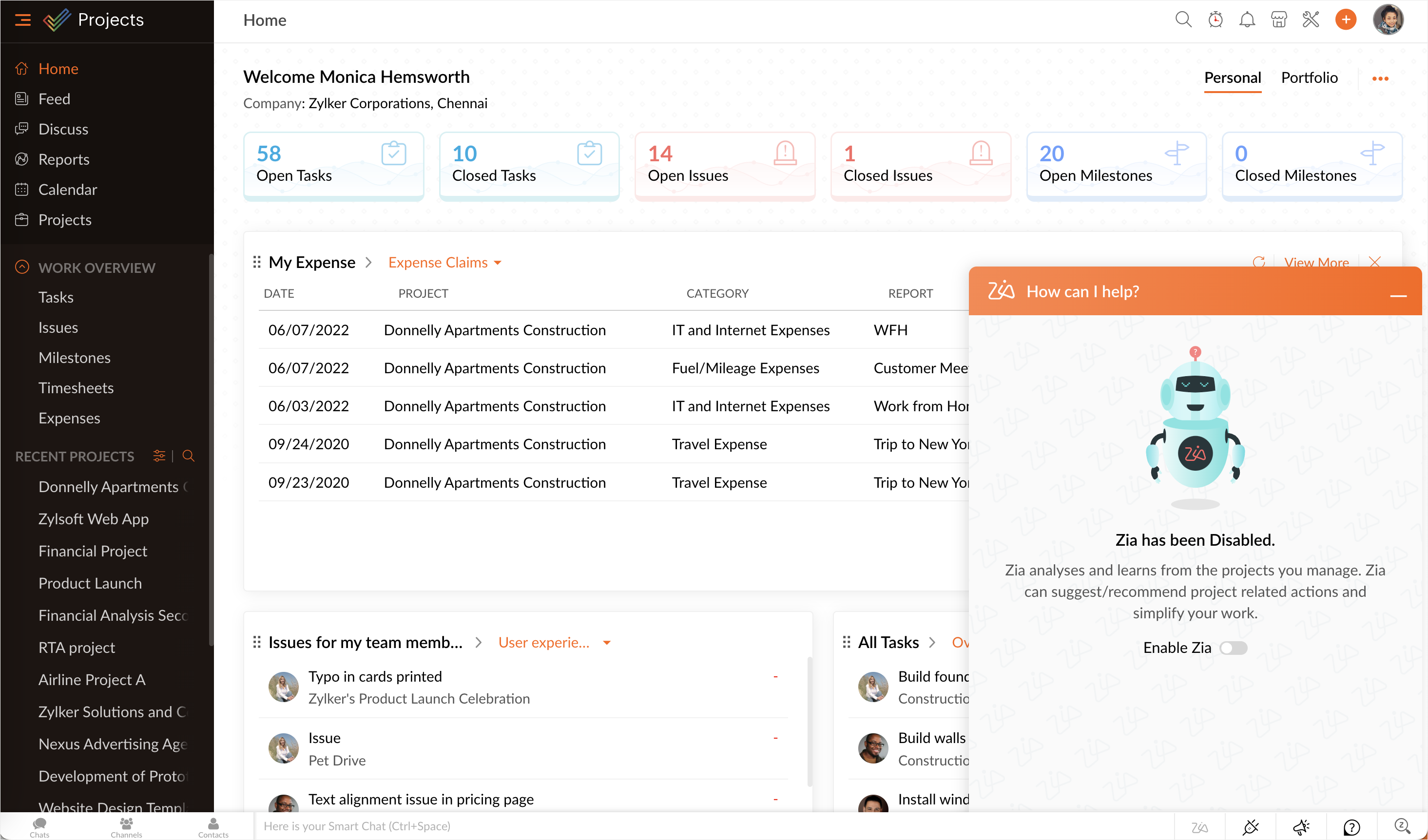Enable the Zia toggle switch
1428x840 pixels.
tap(1233, 648)
